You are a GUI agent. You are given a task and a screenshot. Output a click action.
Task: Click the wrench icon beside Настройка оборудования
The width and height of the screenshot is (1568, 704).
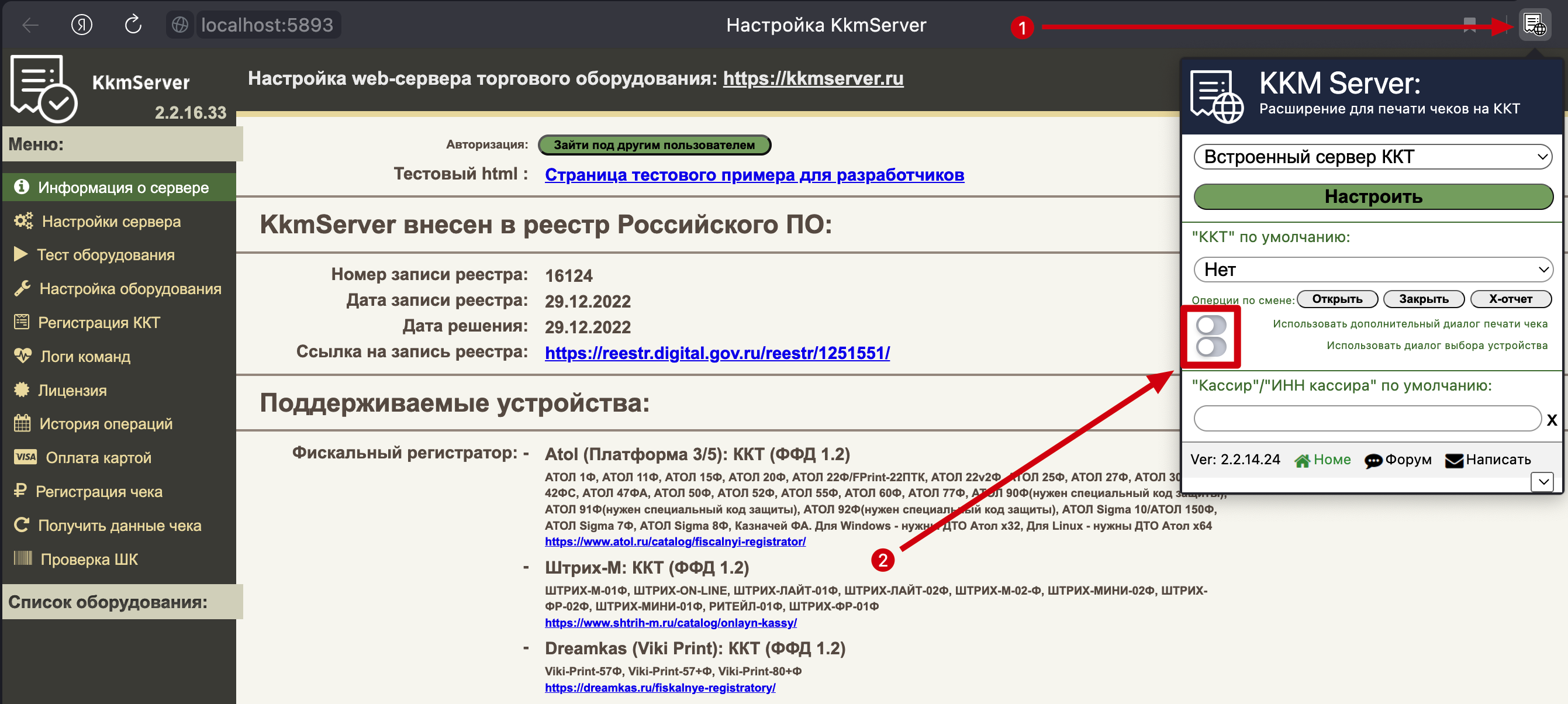point(23,288)
